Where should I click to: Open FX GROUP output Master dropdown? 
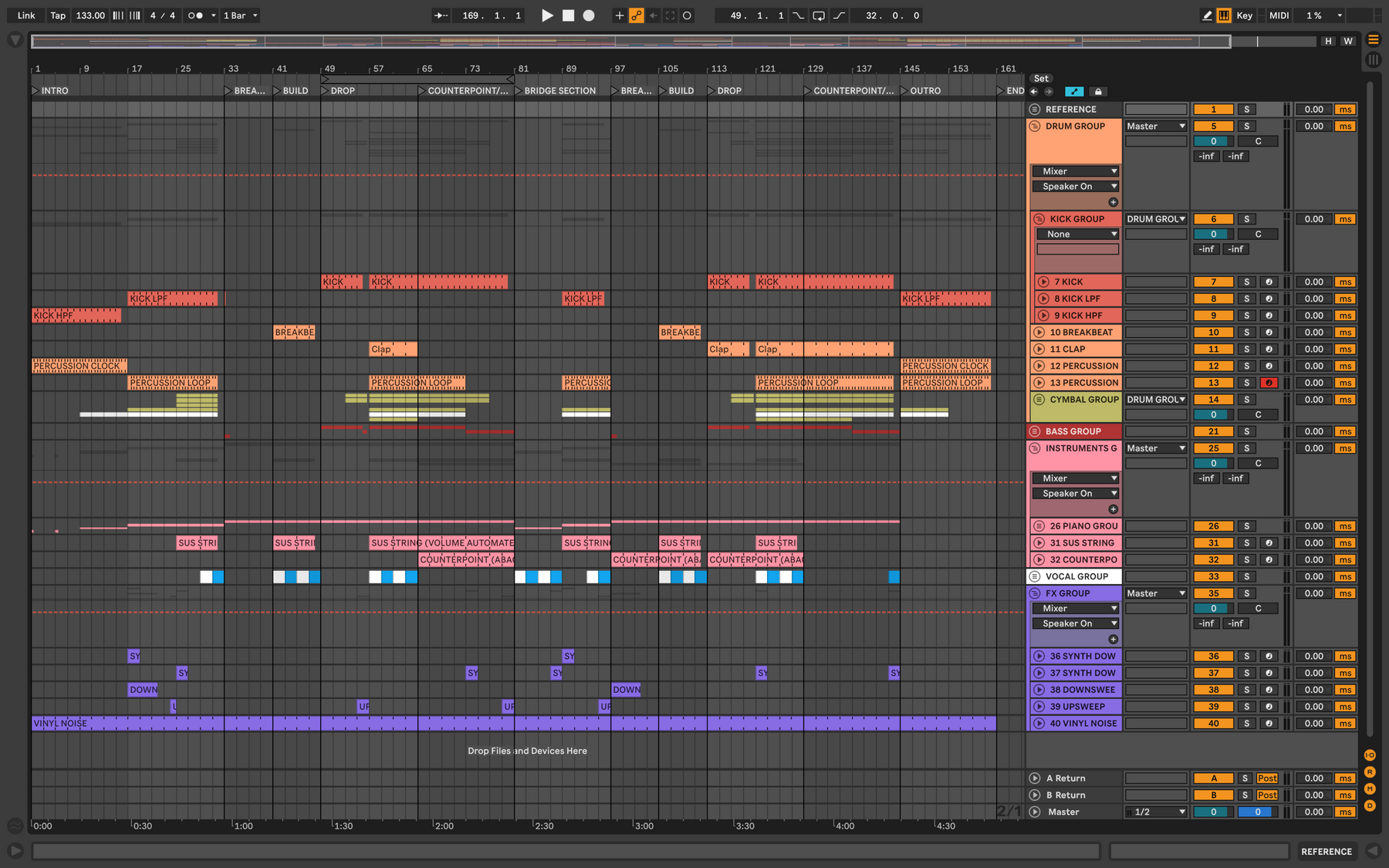pos(1155,593)
